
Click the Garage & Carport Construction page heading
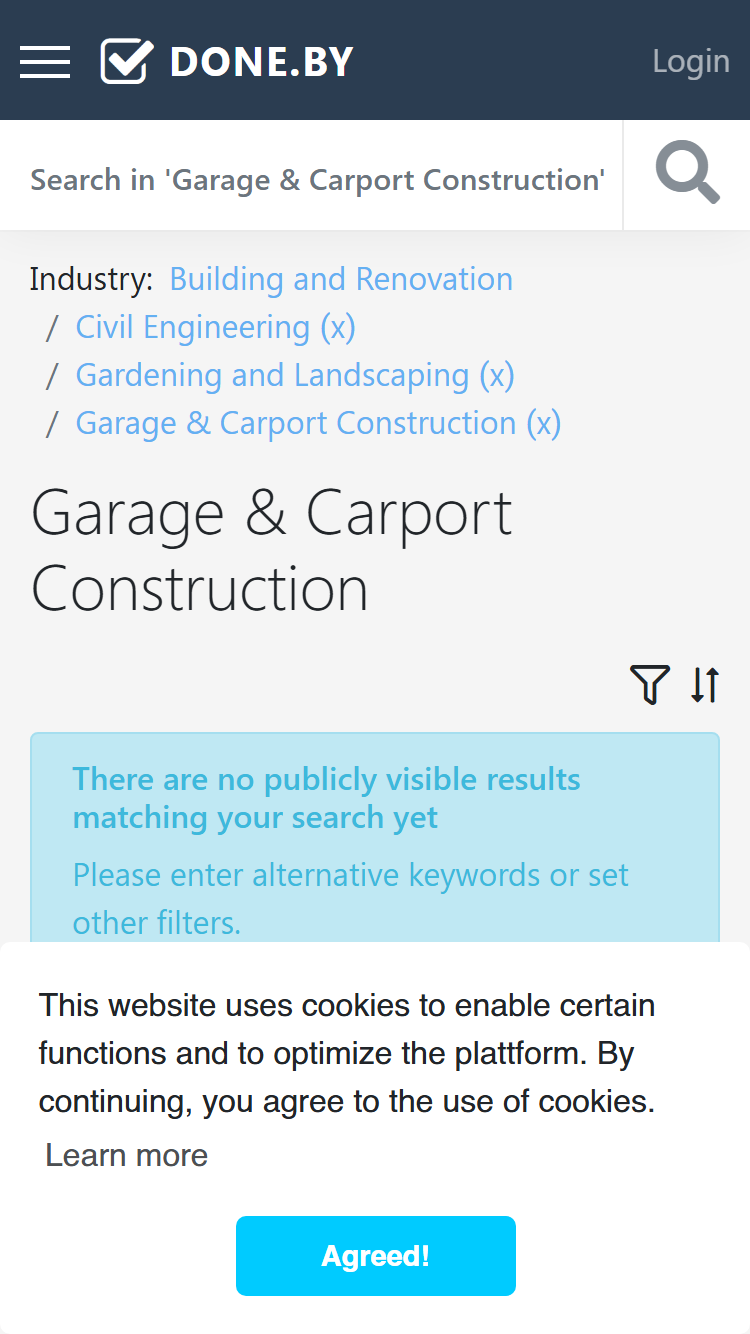pos(272,551)
